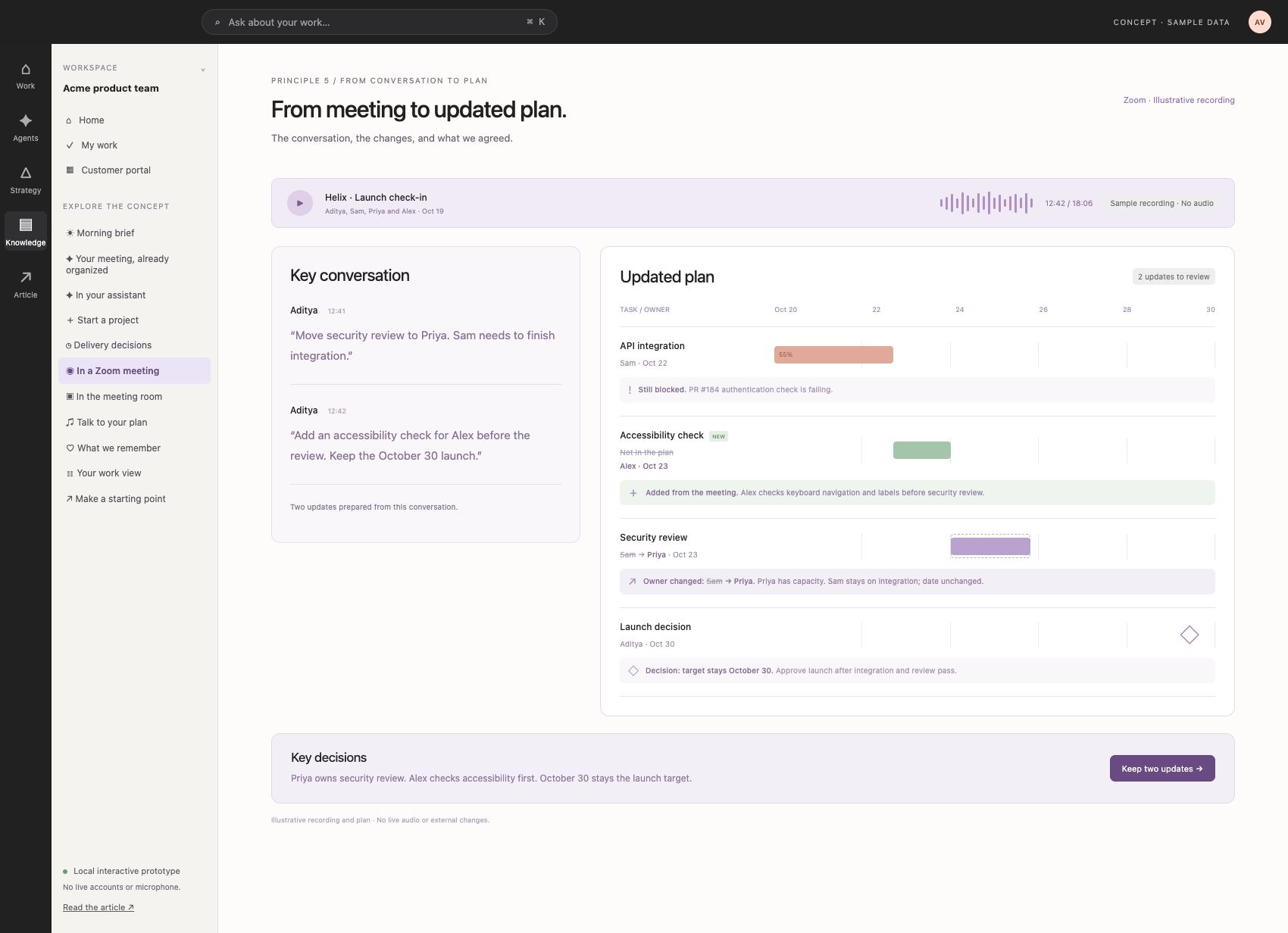Click the recording waveform scrubber
This screenshot has height=933, width=1288.
(986, 203)
